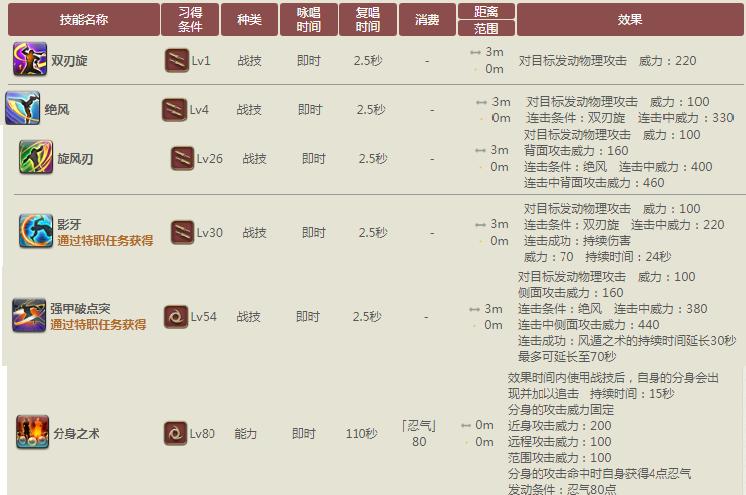This screenshot has height=495, width=746.
Task: Click the 110秒 recast value
Action: (x=362, y=434)
